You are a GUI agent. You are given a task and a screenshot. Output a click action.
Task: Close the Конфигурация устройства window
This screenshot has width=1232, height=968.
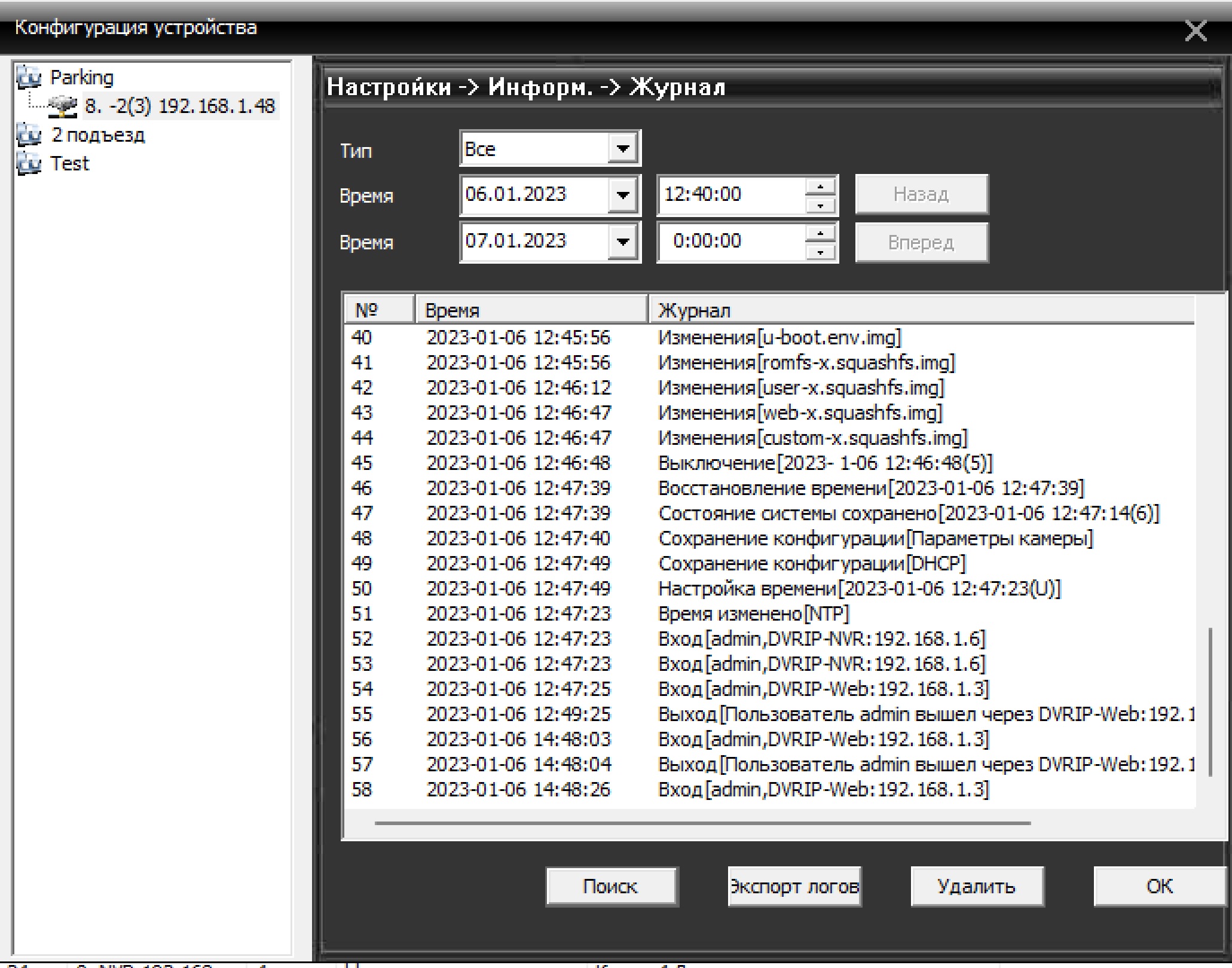tap(1196, 31)
